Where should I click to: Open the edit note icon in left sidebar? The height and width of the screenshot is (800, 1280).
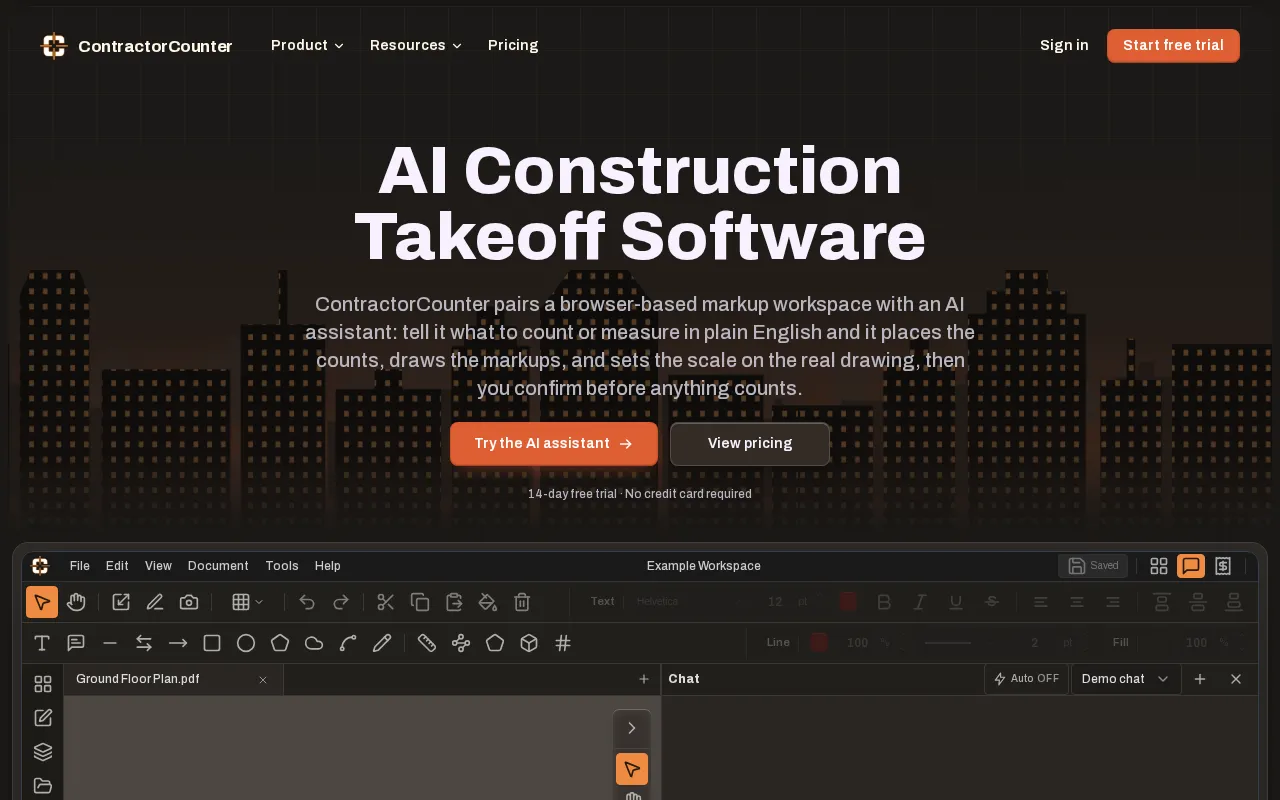pos(43,718)
